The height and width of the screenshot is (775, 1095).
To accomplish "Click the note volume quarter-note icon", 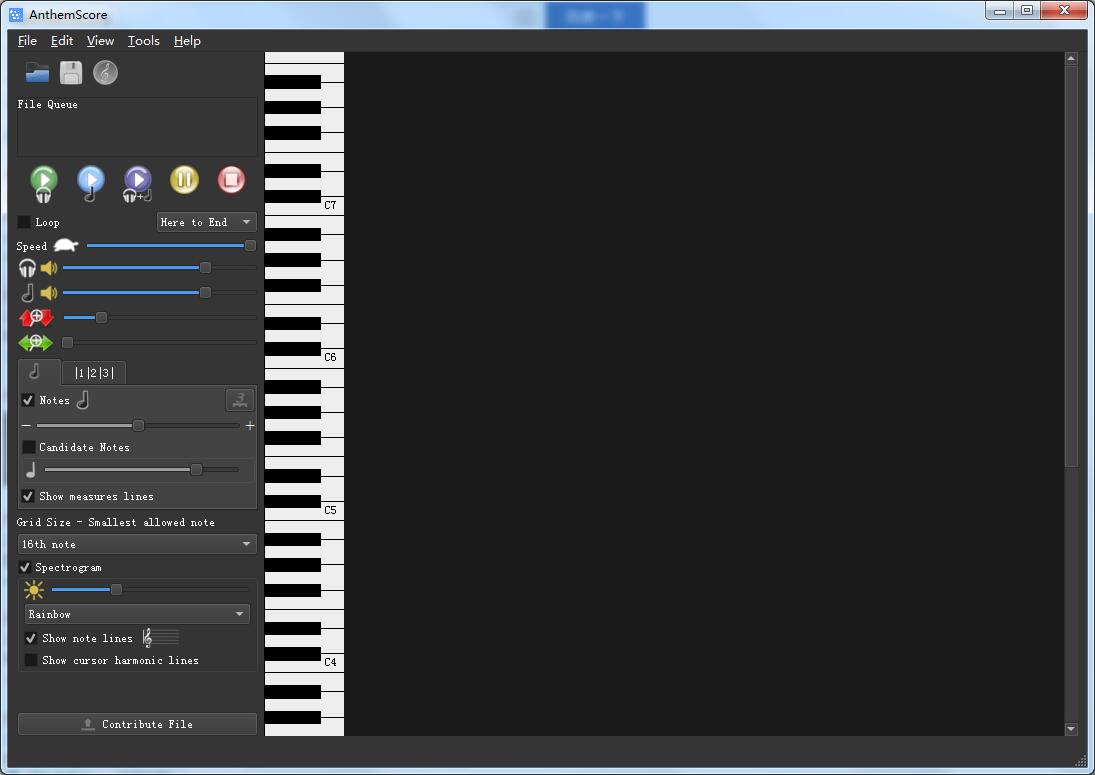I will point(27,293).
